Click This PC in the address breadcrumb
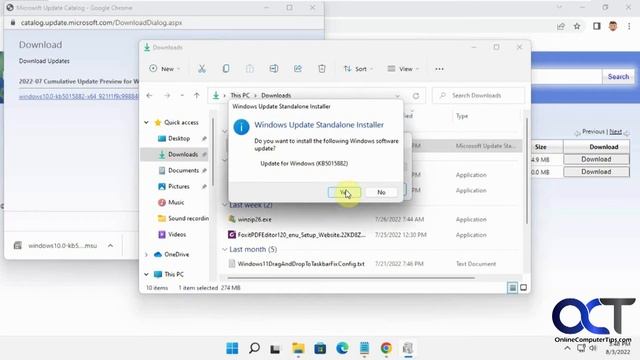Image resolution: width=640 pixels, height=360 pixels. [240, 96]
